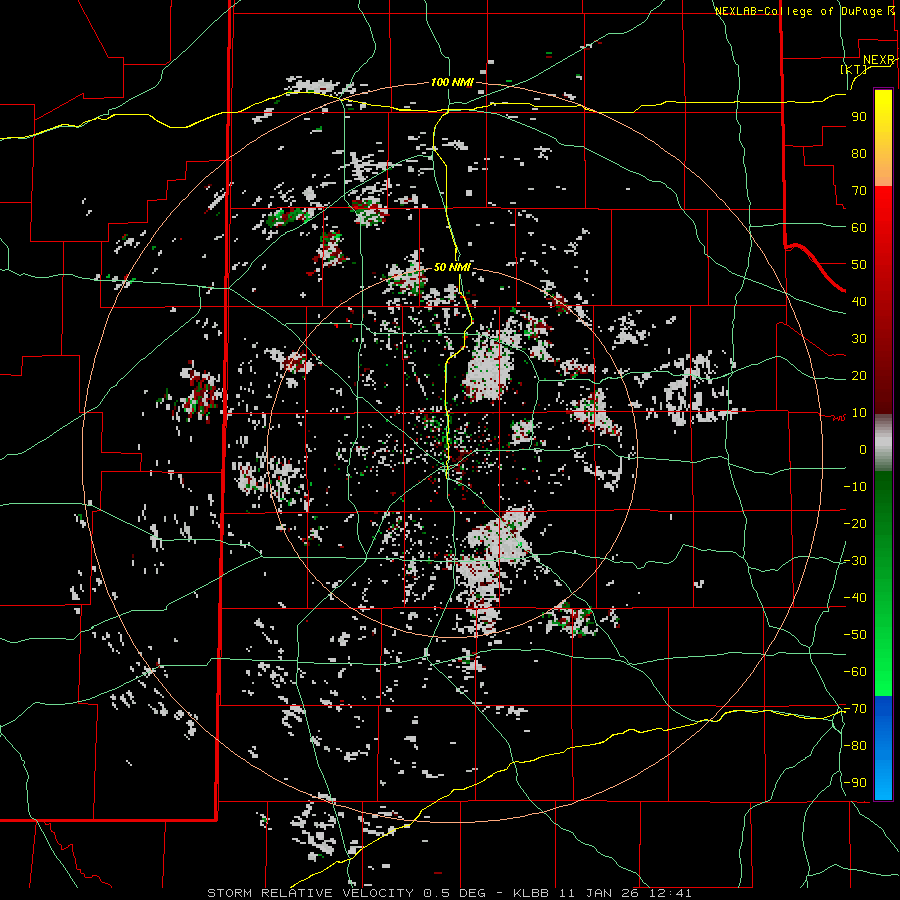Click the positive 30 scale value
900x900 pixels.
(859, 339)
